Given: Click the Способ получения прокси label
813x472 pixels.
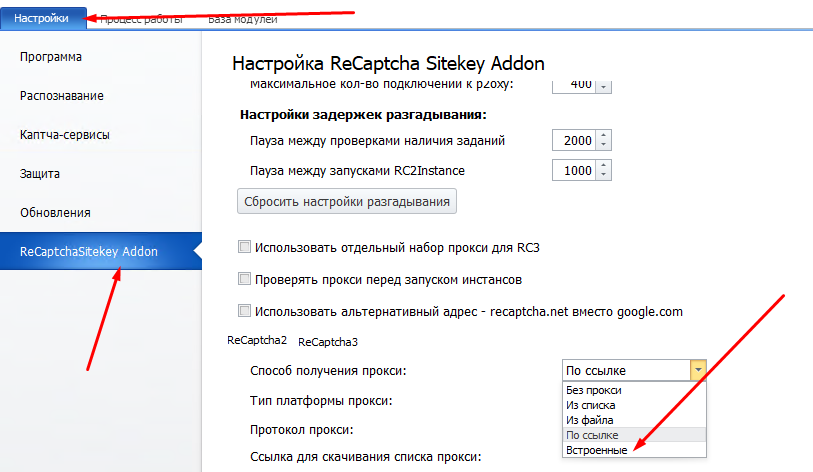Looking at the screenshot, I should pos(328,371).
